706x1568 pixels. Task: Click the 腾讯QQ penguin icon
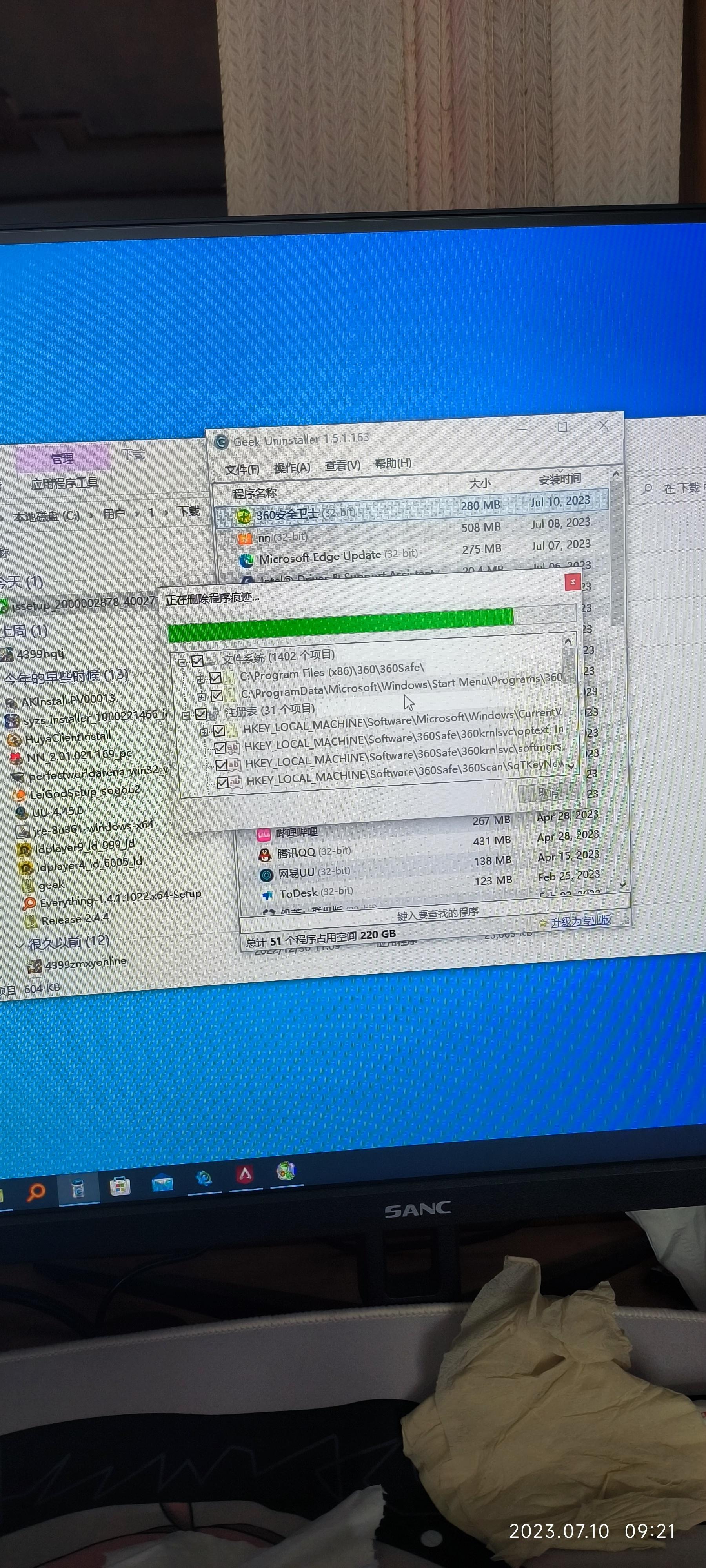[264, 855]
